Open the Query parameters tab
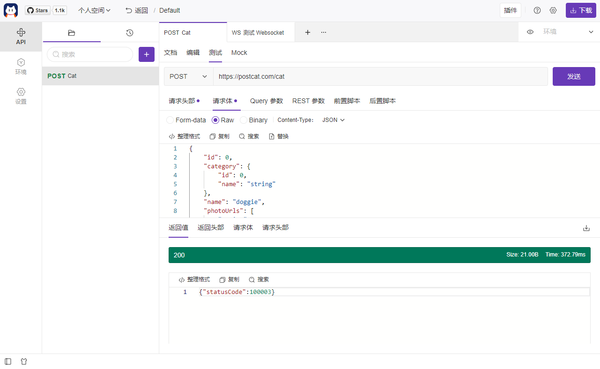The height and width of the screenshot is (369, 600). (266, 101)
